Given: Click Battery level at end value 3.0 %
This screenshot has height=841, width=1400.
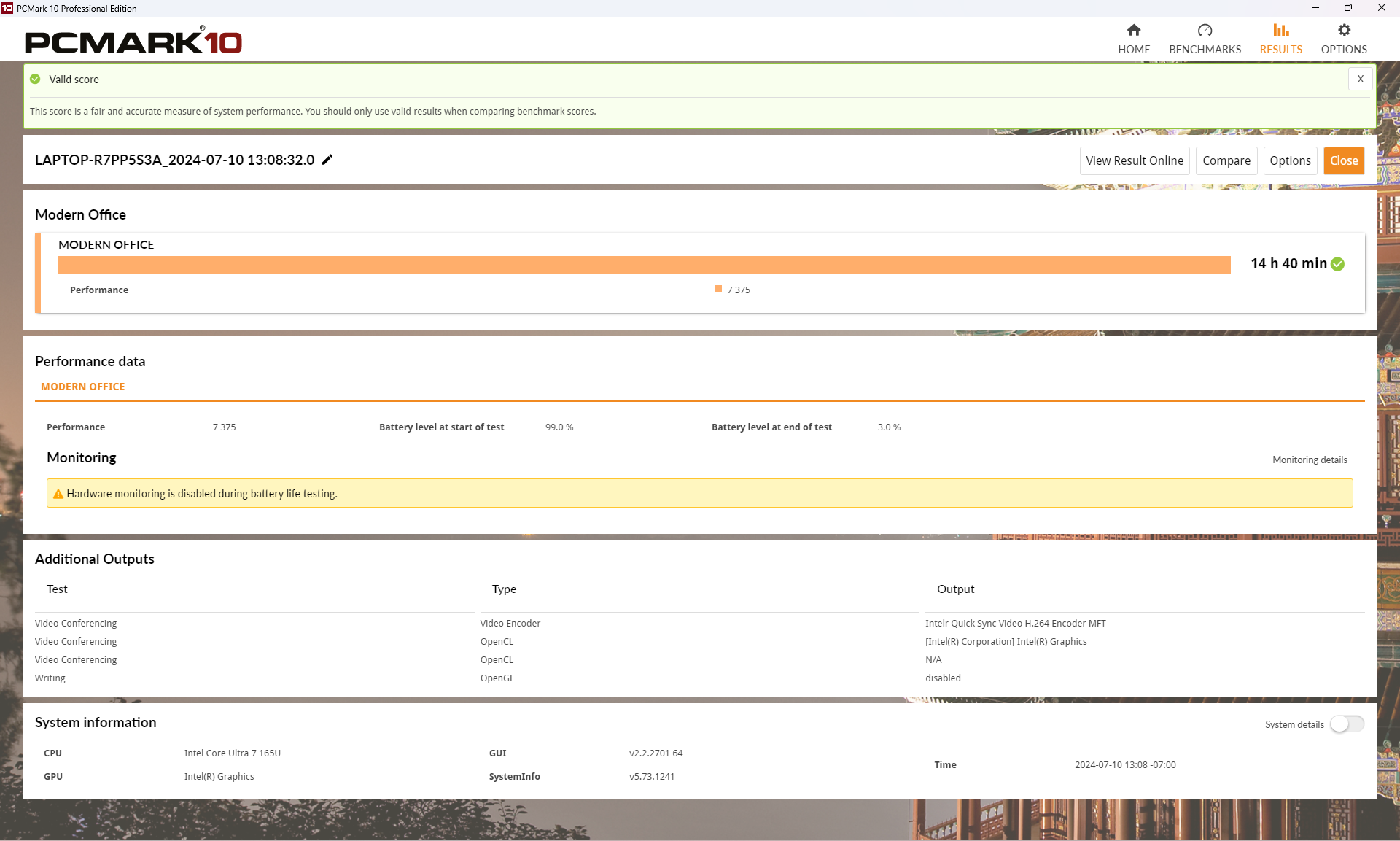Looking at the screenshot, I should pos(889,427).
